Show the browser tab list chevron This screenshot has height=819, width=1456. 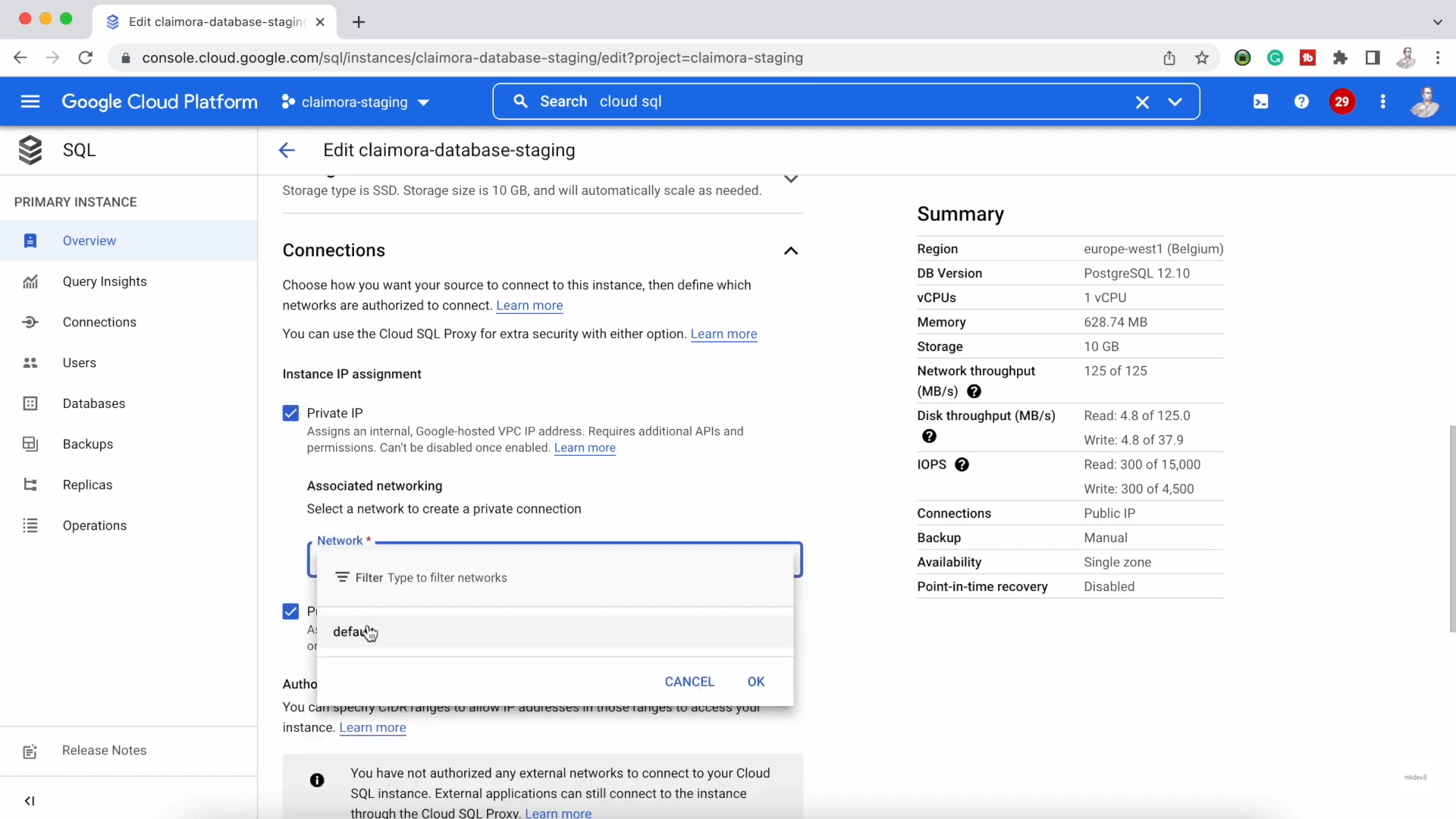click(1437, 22)
